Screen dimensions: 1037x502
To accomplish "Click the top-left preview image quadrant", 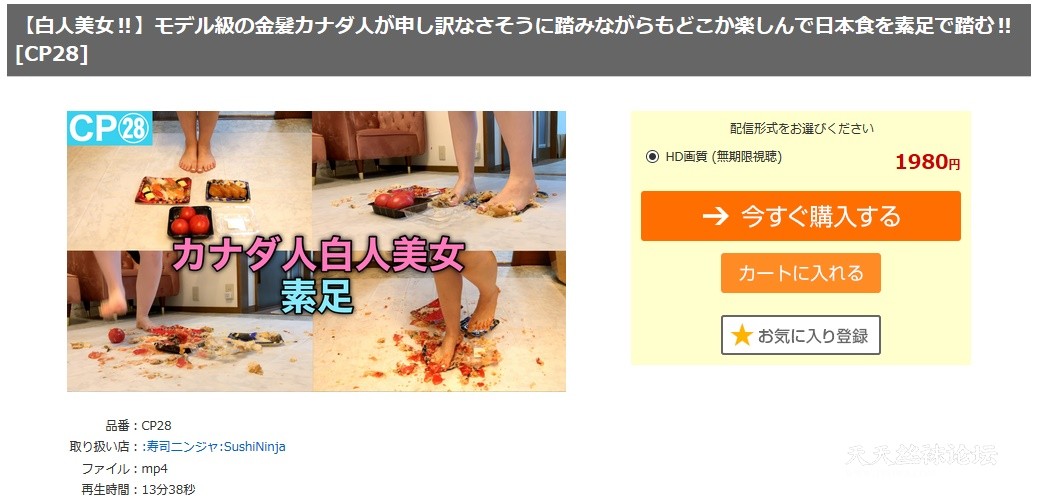I will pyautogui.click(x=190, y=181).
